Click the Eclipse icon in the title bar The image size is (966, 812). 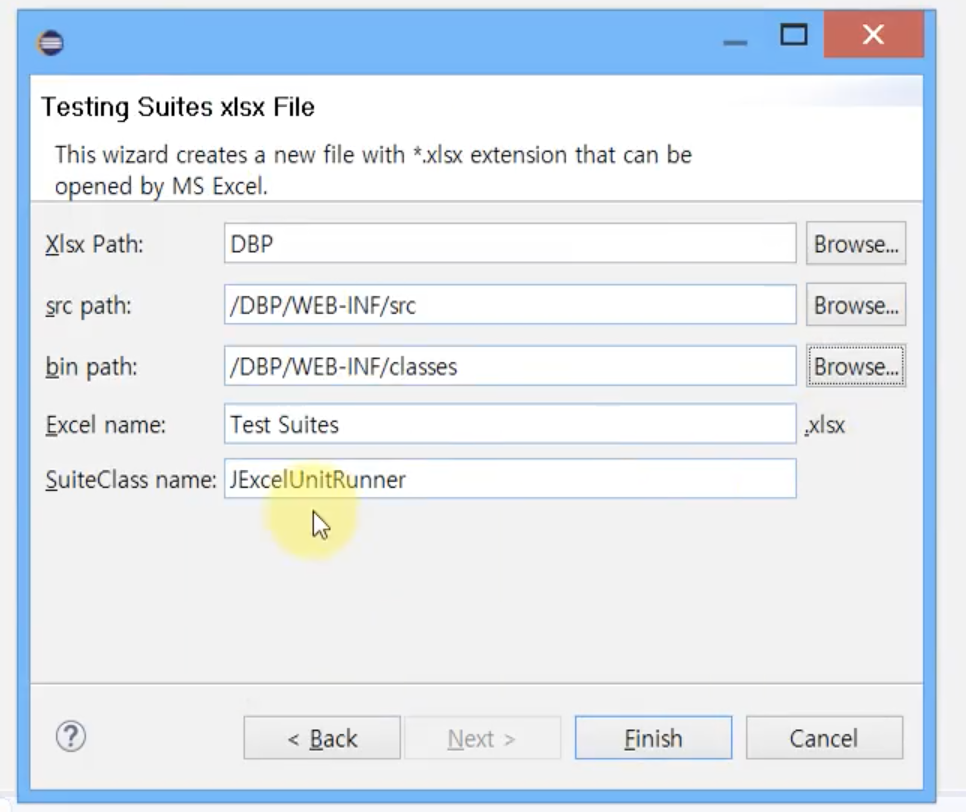[49, 42]
